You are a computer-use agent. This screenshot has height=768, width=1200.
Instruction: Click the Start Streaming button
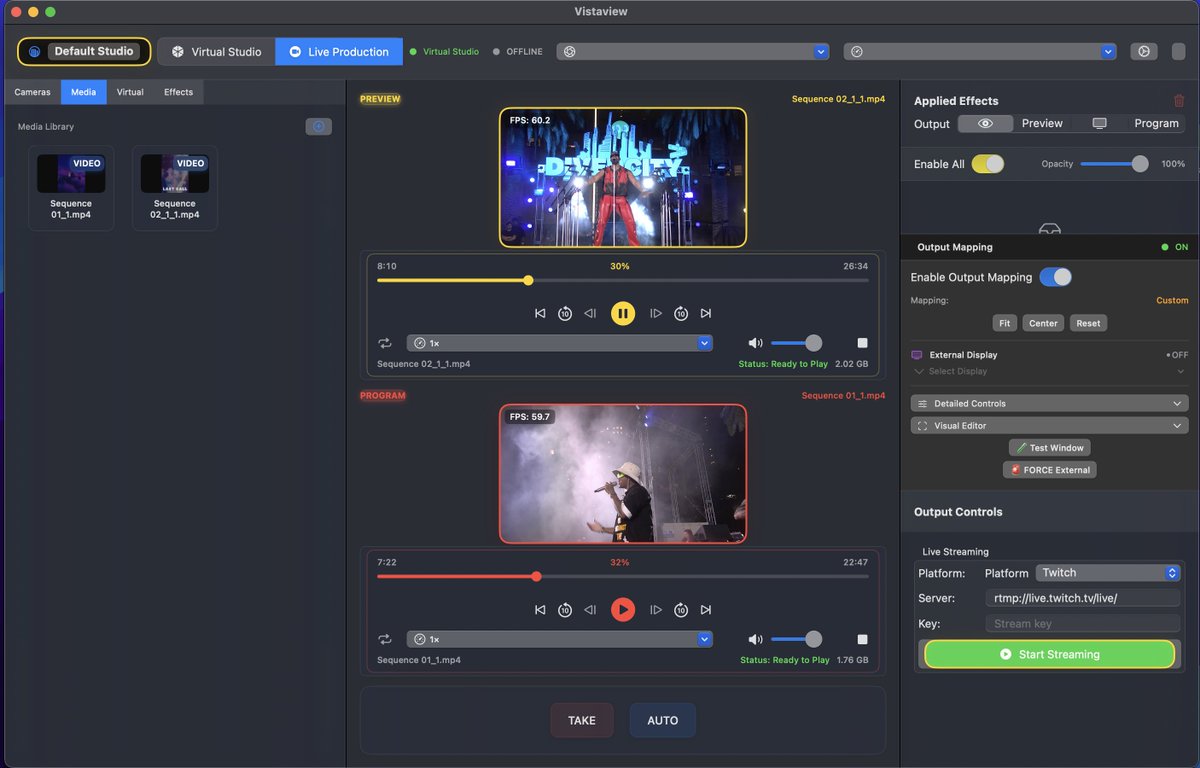point(1049,654)
